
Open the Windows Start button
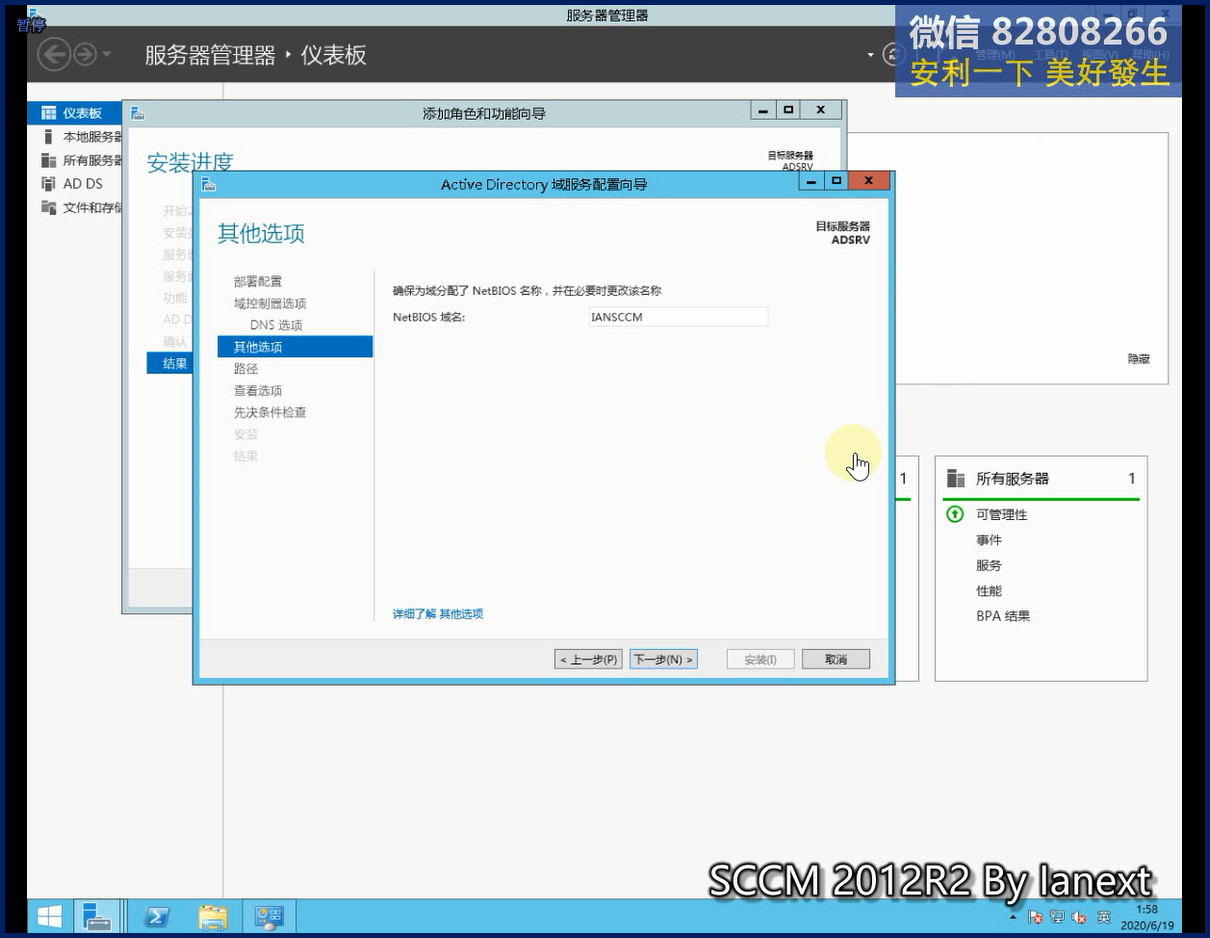click(x=49, y=916)
